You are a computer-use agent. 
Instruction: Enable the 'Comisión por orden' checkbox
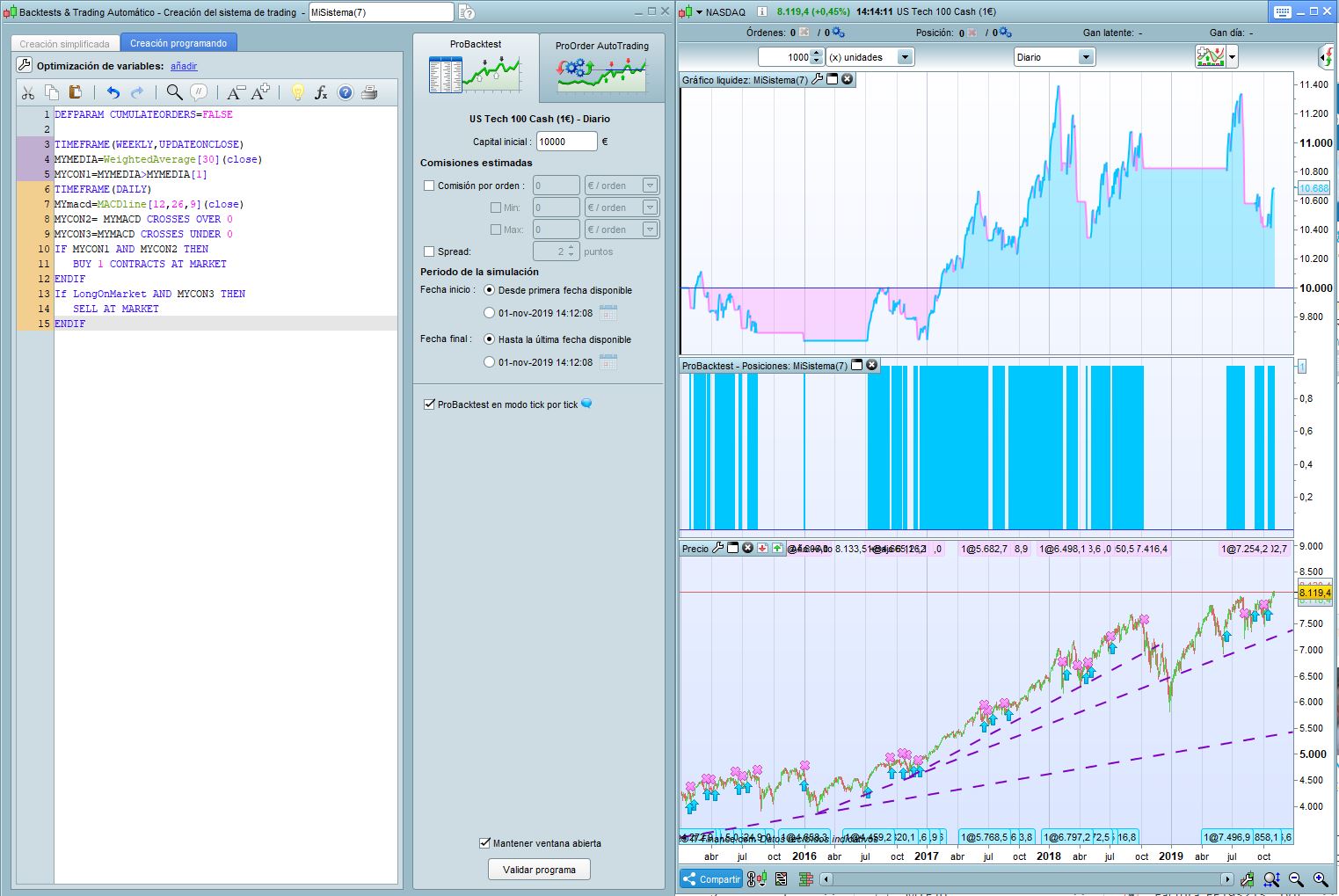(429, 186)
